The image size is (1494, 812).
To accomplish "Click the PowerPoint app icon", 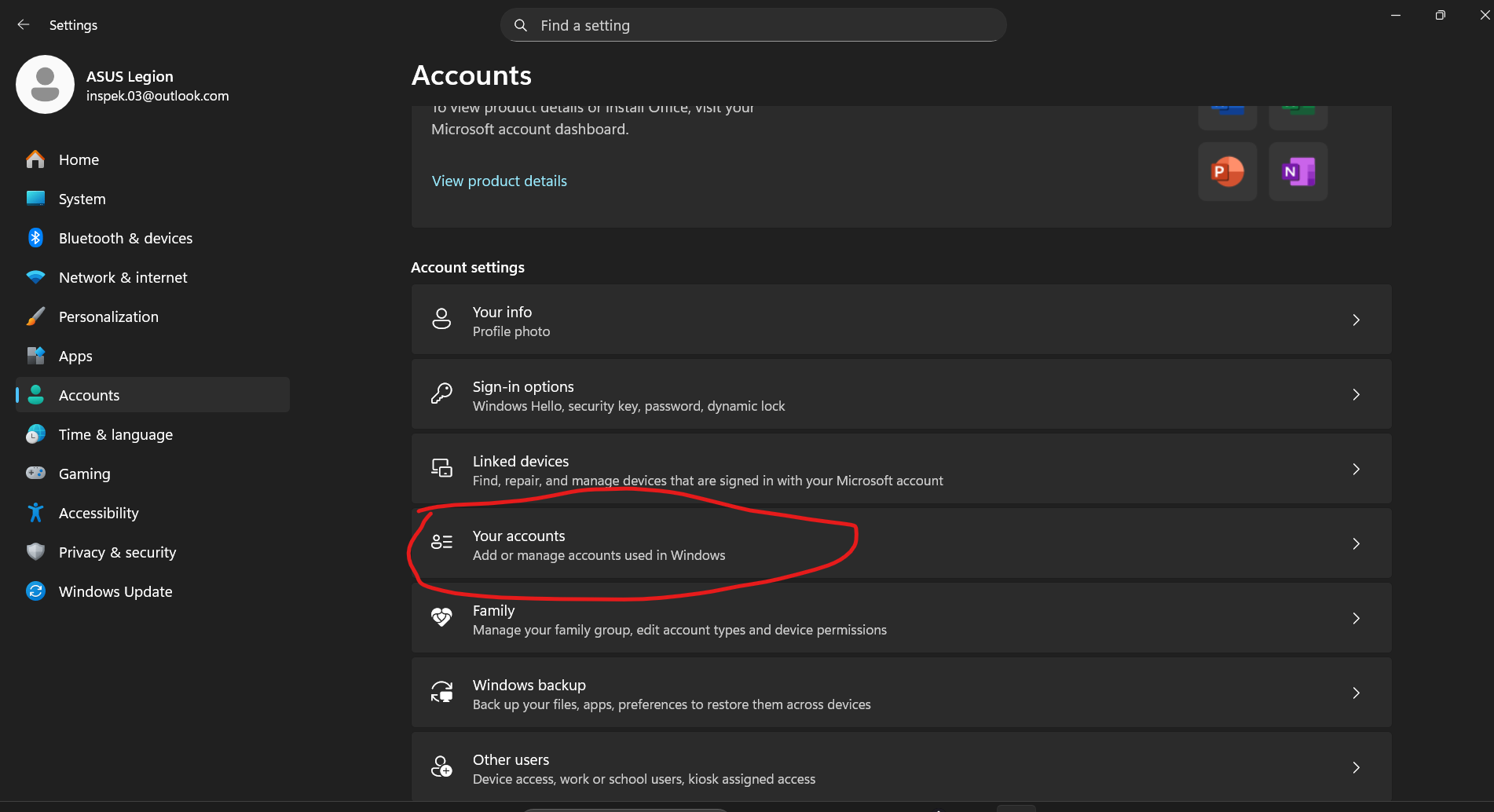I will point(1227,171).
